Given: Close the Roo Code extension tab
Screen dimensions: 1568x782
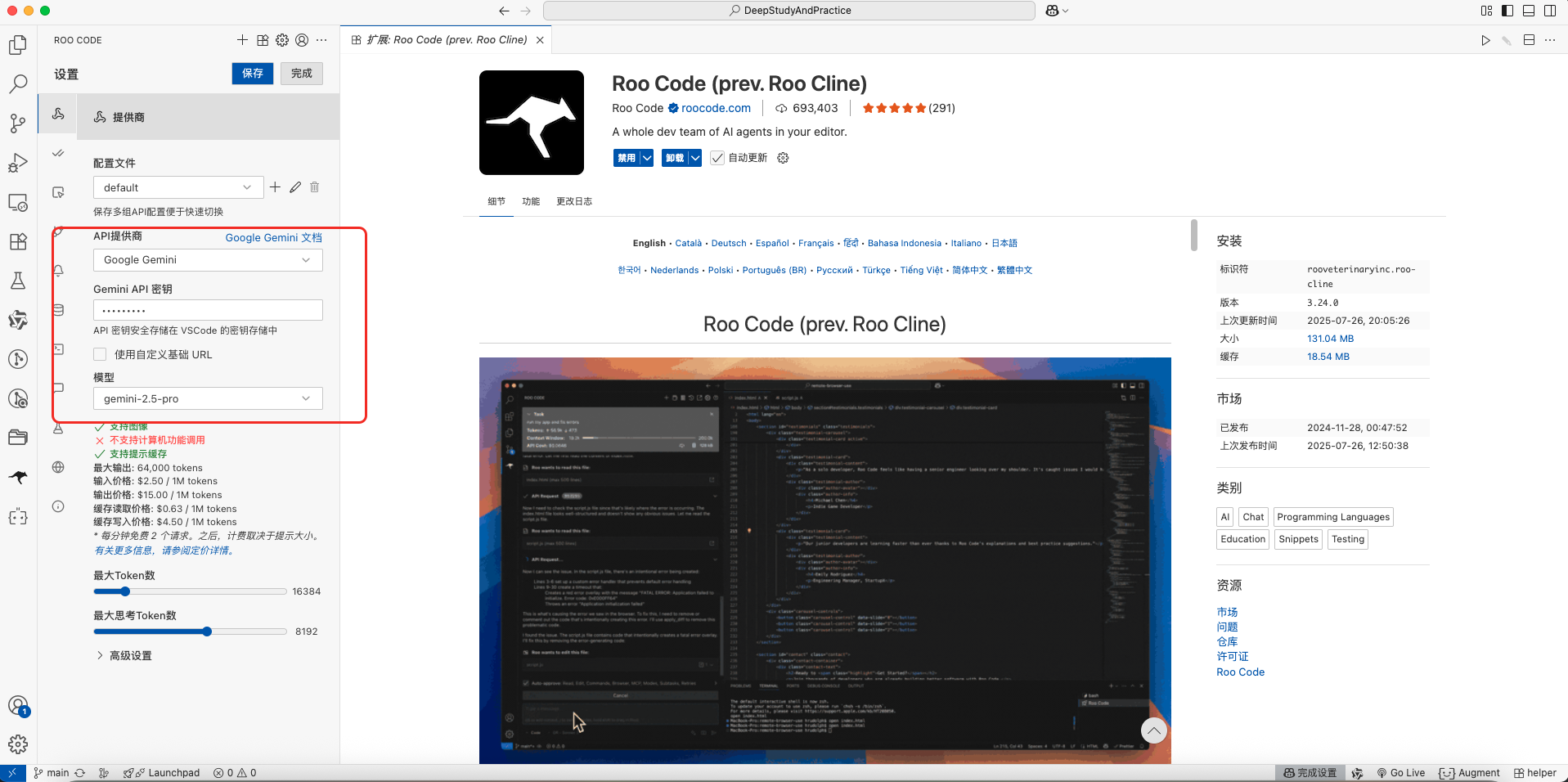Looking at the screenshot, I should pos(540,40).
